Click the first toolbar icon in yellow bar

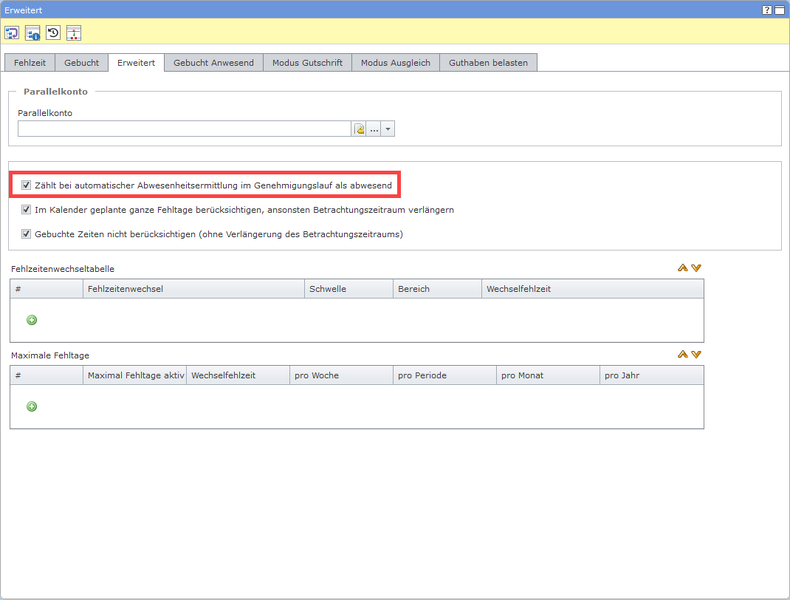coord(12,33)
